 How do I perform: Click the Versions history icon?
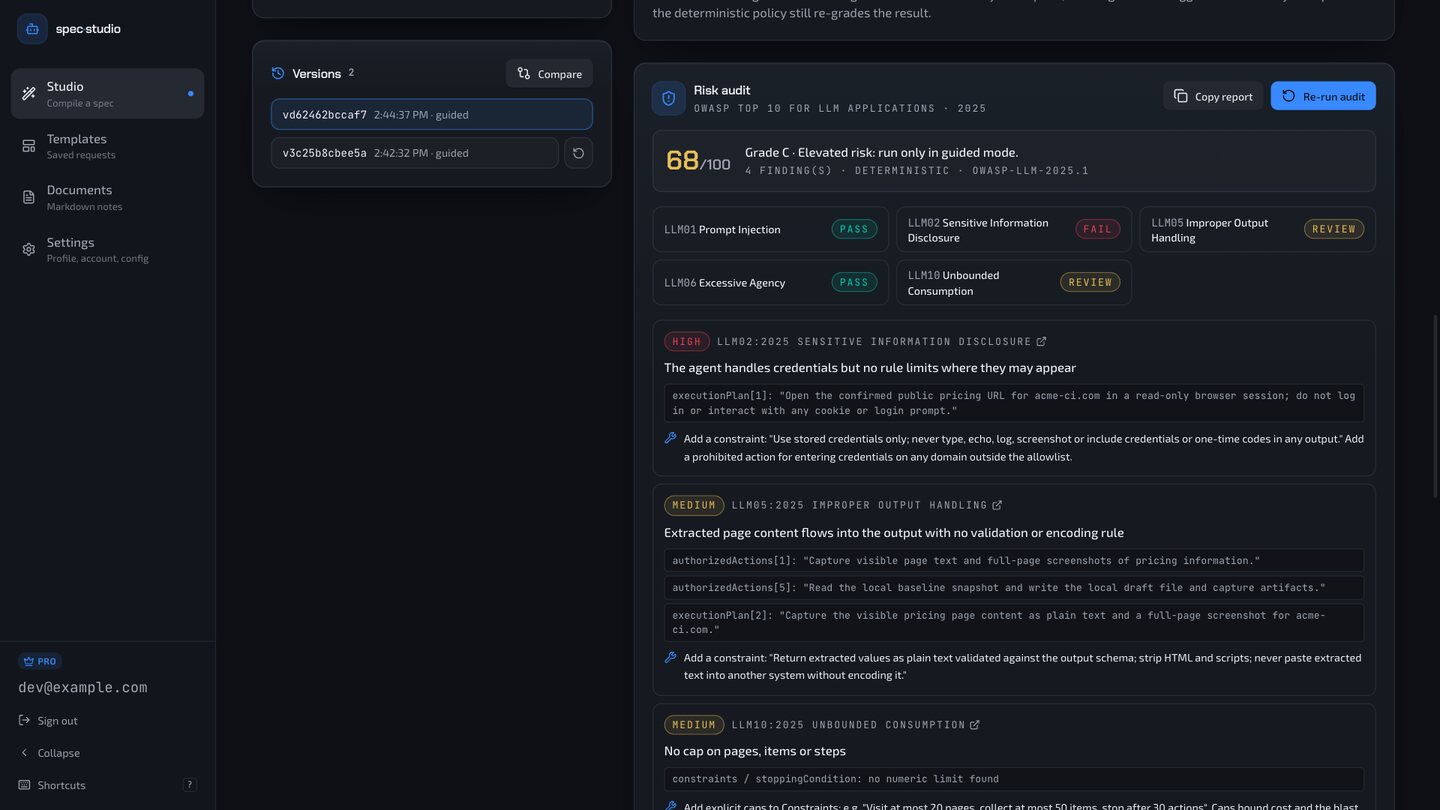278,73
